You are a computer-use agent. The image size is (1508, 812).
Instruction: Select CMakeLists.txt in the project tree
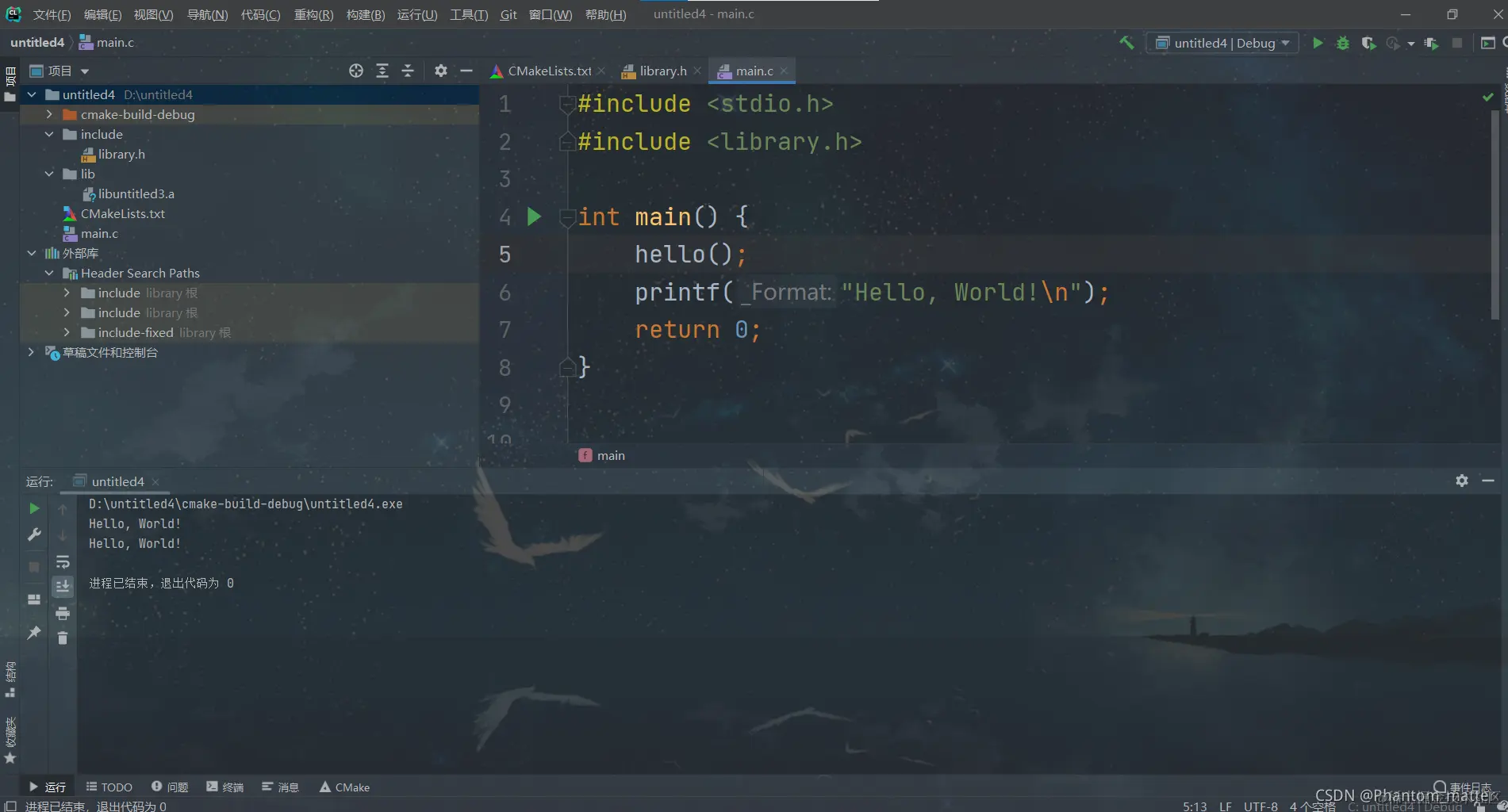pos(122,213)
